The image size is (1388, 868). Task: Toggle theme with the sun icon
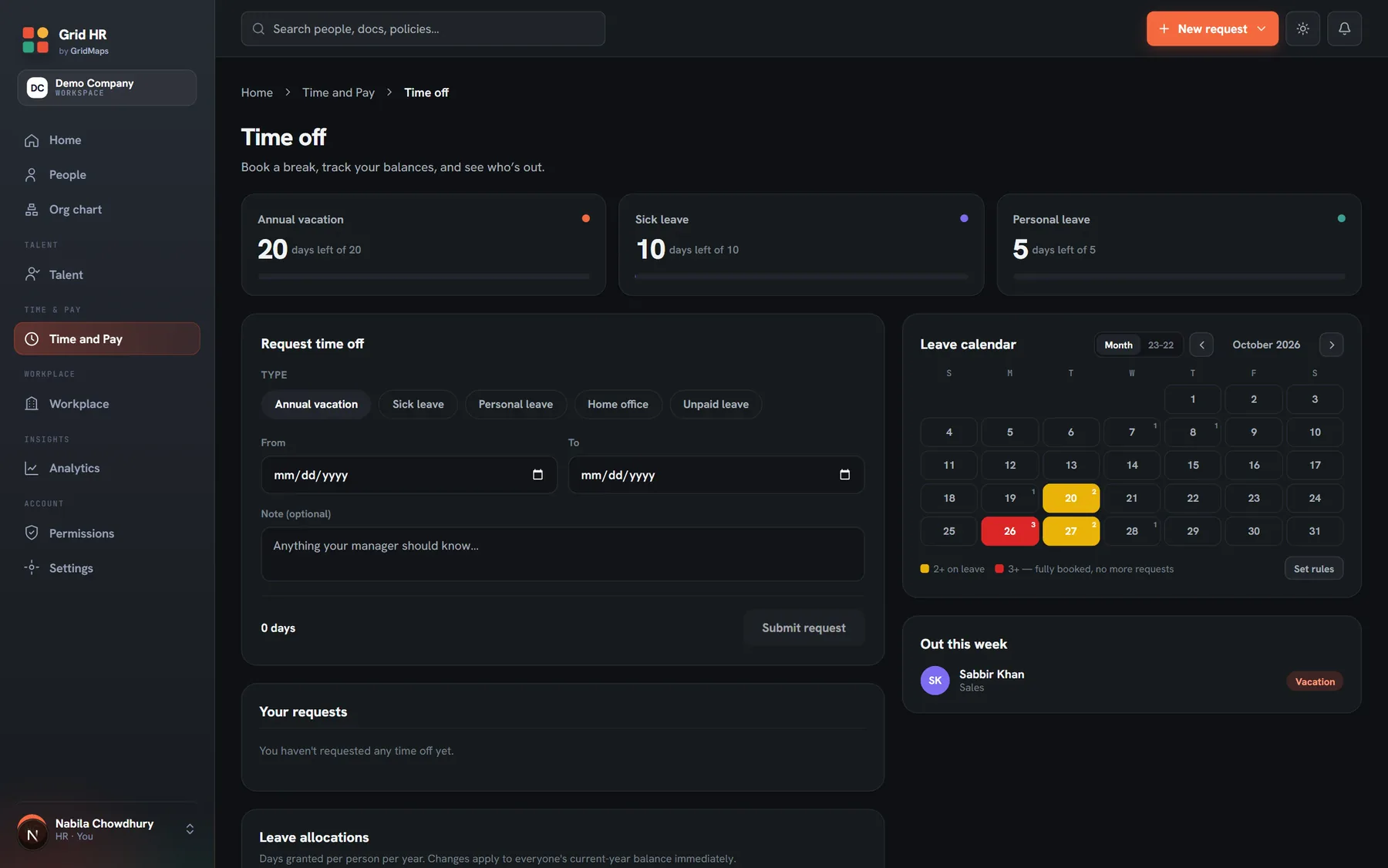(x=1302, y=29)
